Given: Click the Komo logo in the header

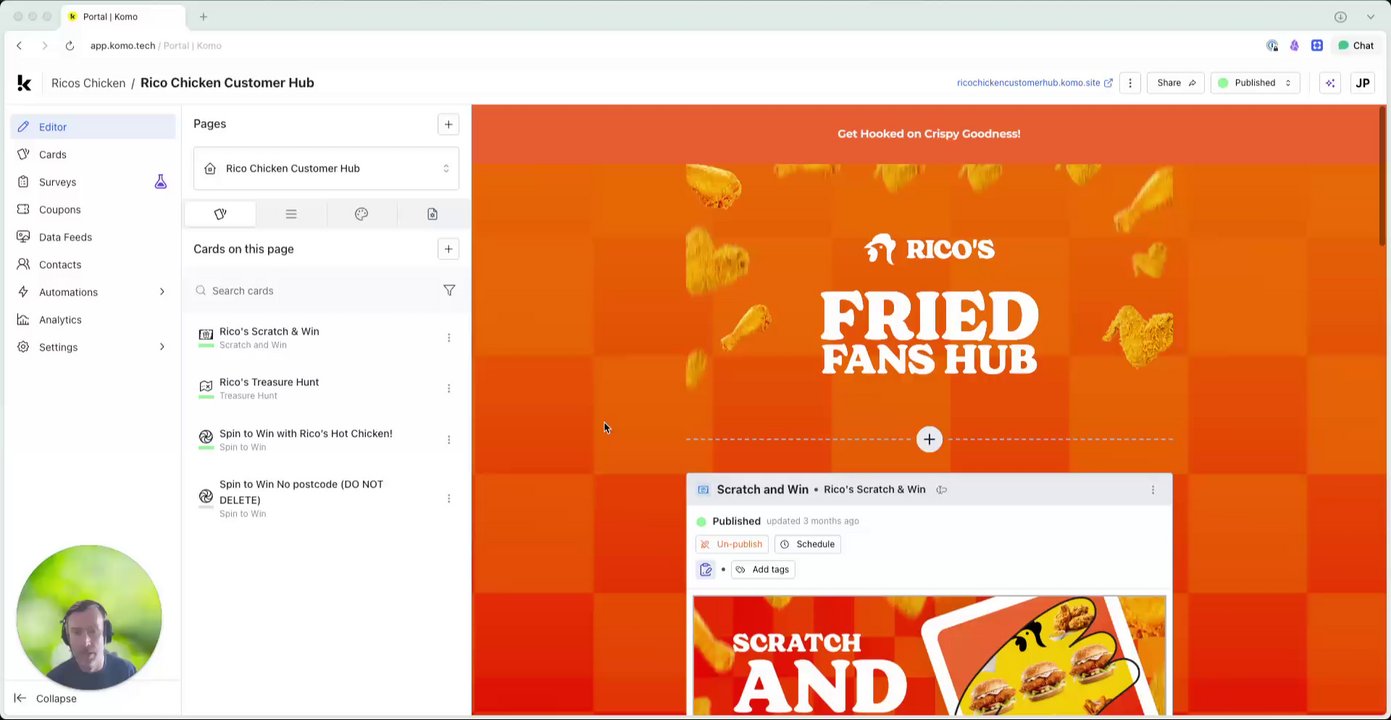Looking at the screenshot, I should pyautogui.click(x=24, y=83).
